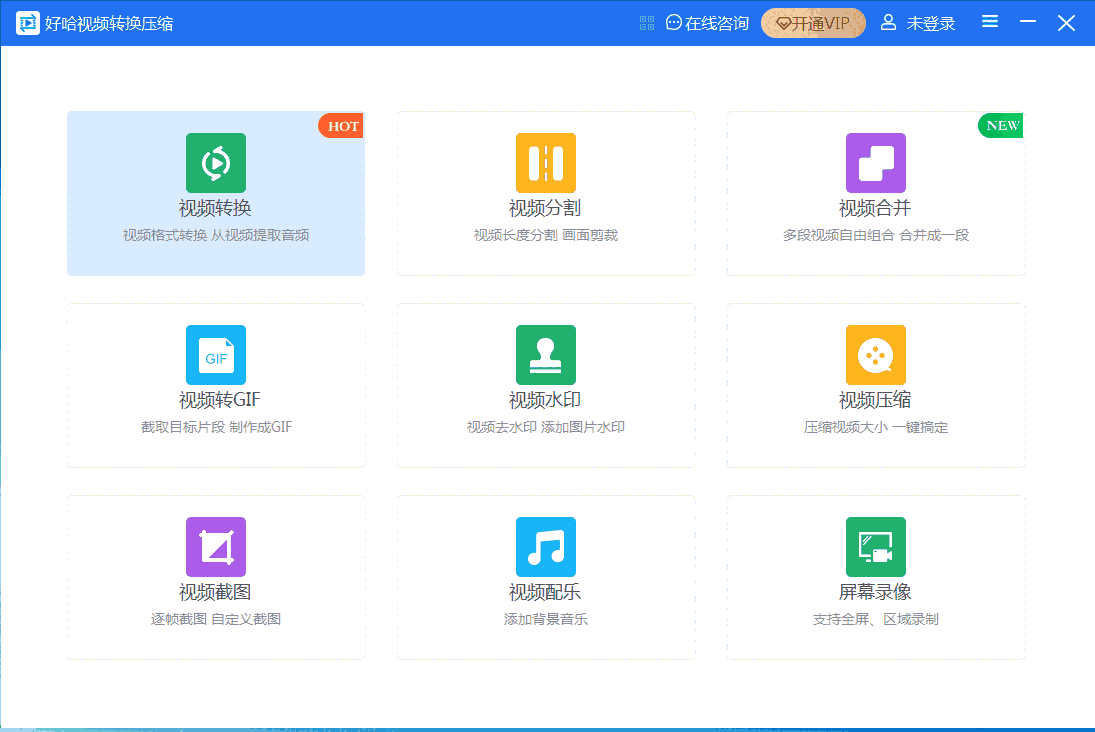Open the Video Screenshot (视频截图) crop icon
This screenshot has height=732, width=1095.
215,547
